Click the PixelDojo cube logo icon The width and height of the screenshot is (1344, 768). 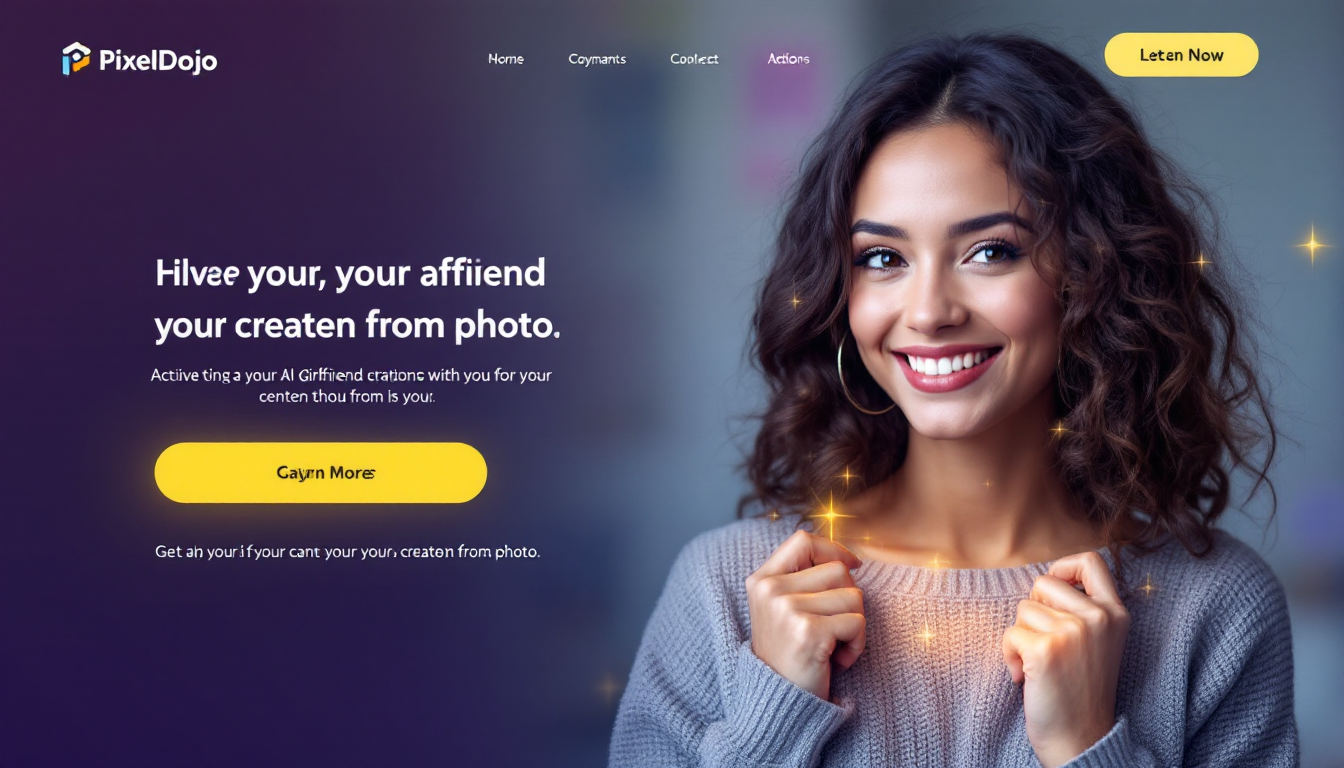tap(76, 59)
